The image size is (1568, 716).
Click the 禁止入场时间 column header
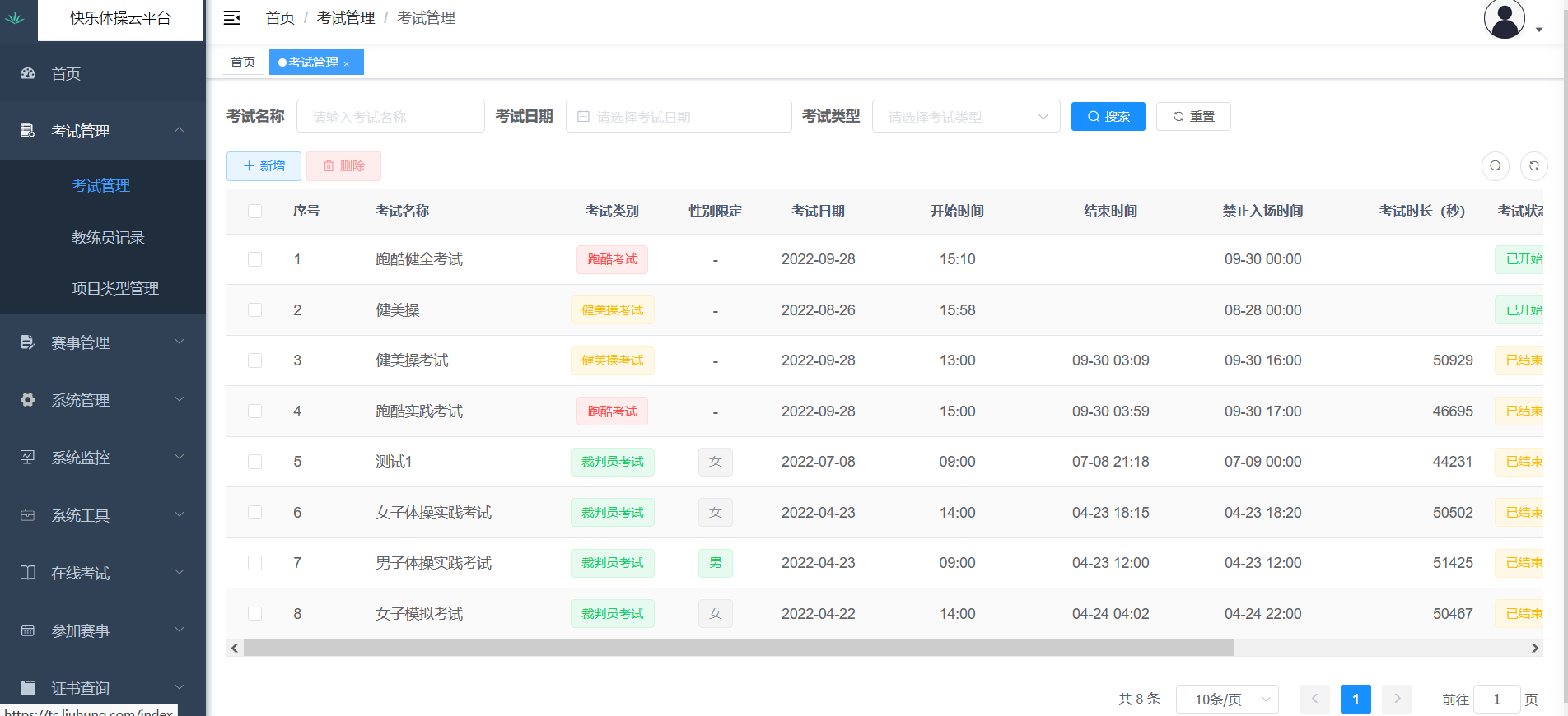coord(1262,212)
